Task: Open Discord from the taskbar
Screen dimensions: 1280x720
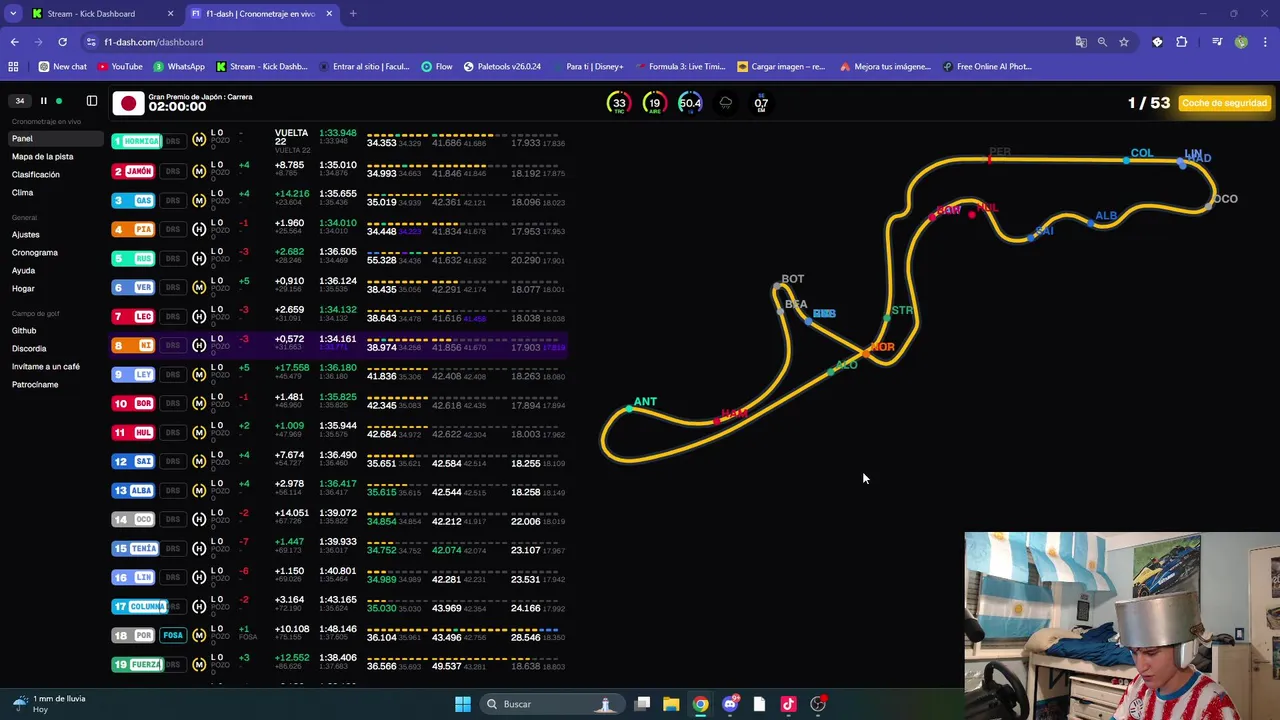Action: (730, 704)
